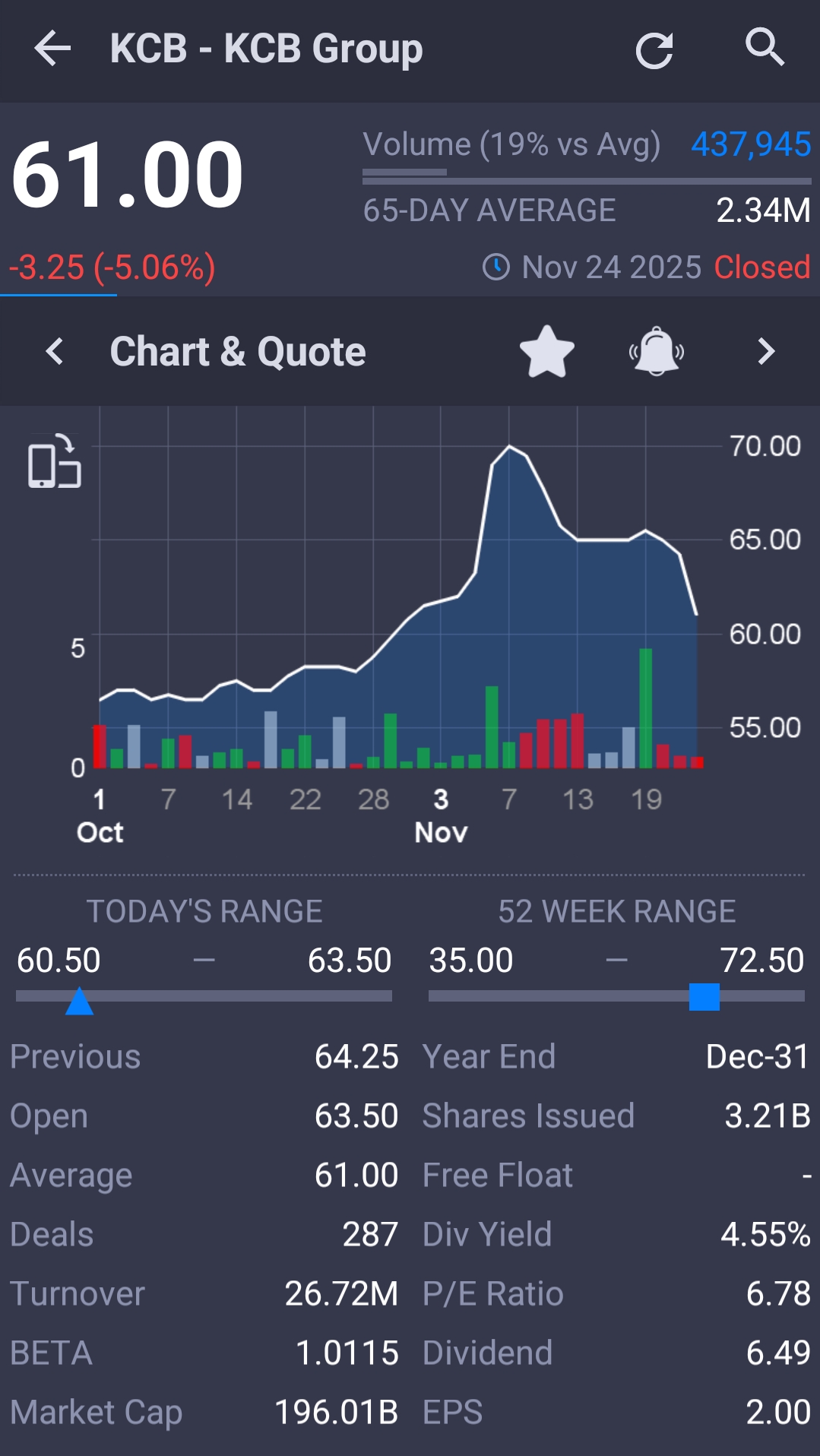Tap the KCB - KCB Group title
This screenshot has width=820, height=1456.
(x=266, y=49)
